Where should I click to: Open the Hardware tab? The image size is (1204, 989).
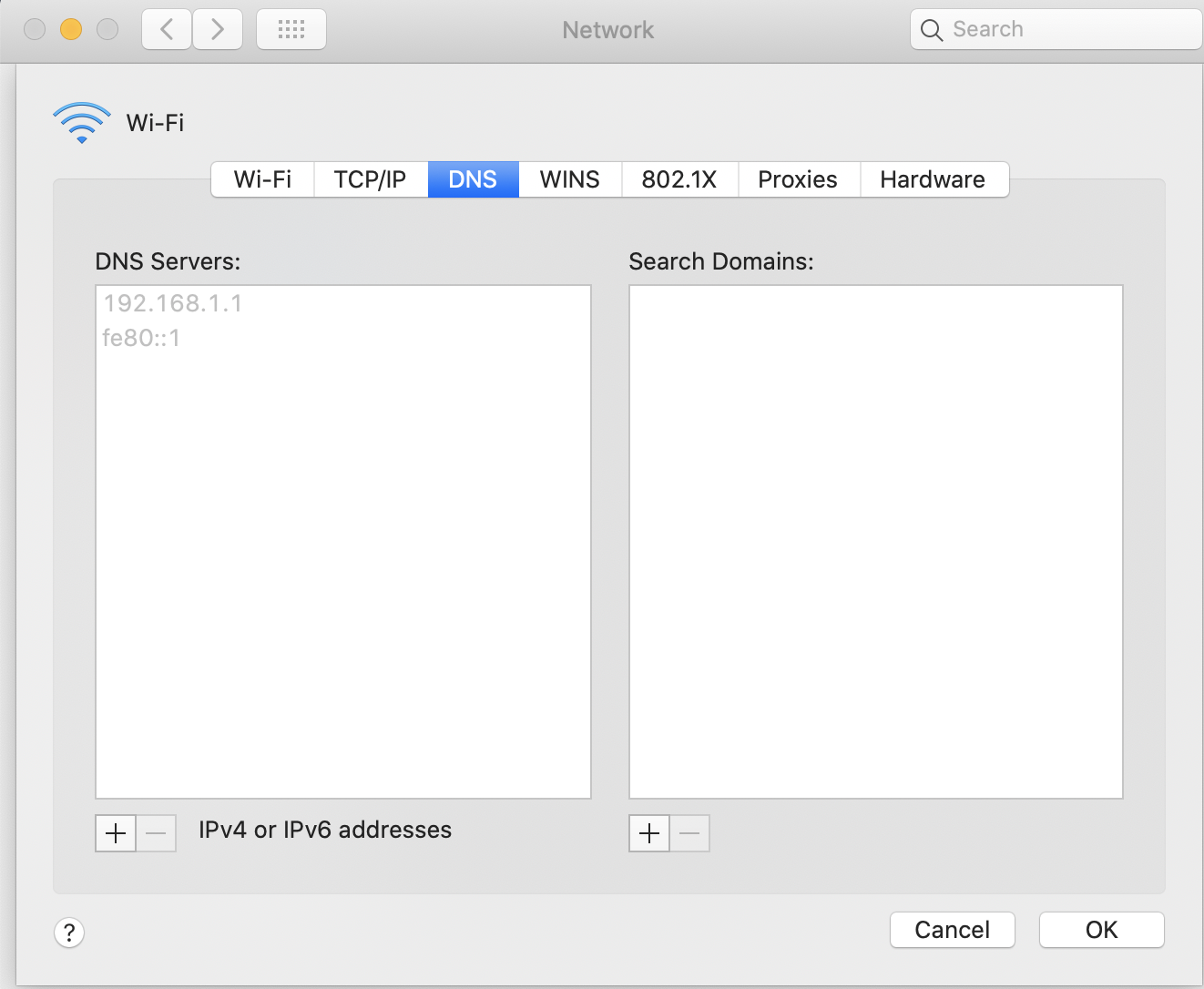pos(934,179)
